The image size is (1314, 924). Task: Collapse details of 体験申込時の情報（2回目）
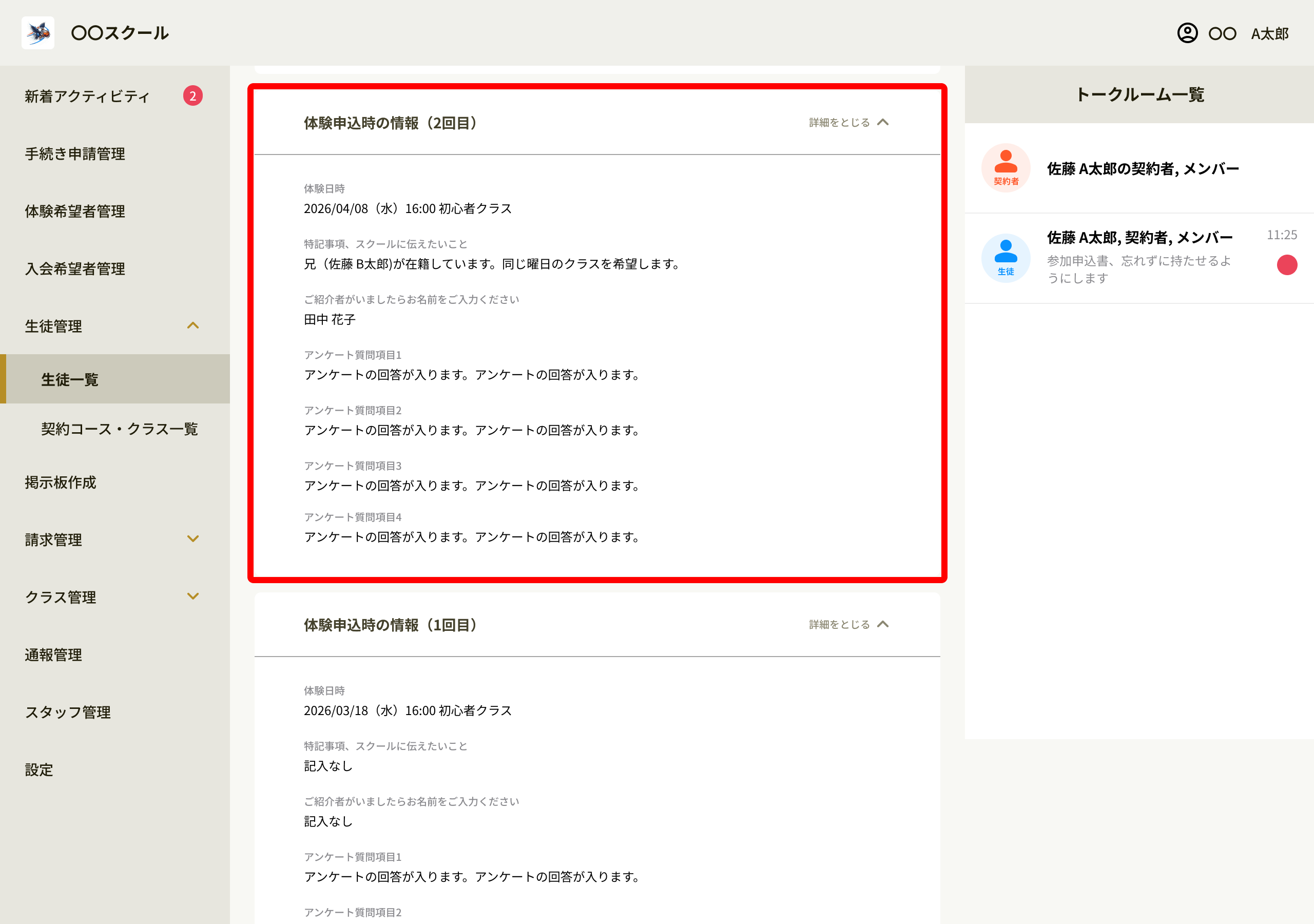click(849, 123)
